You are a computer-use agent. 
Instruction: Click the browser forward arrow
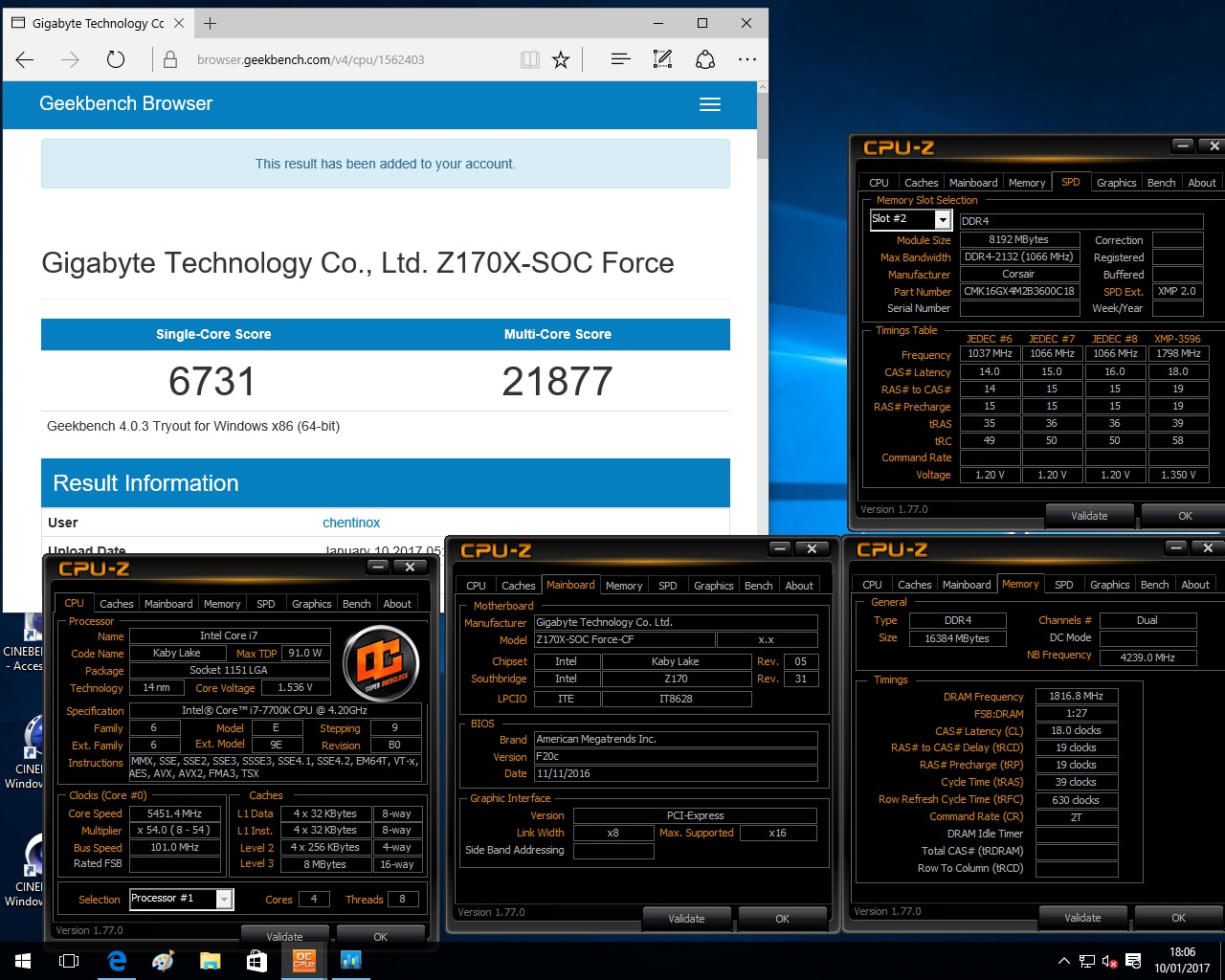[x=70, y=59]
